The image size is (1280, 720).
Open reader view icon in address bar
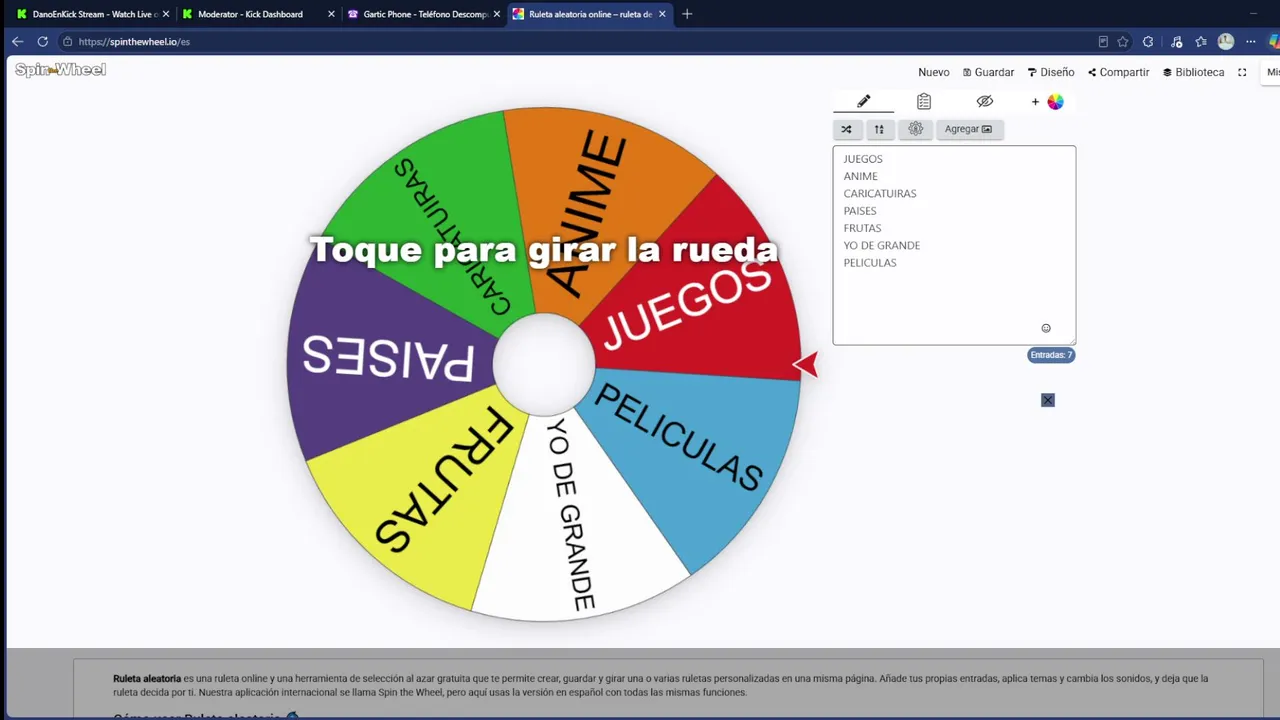pyautogui.click(x=1103, y=42)
